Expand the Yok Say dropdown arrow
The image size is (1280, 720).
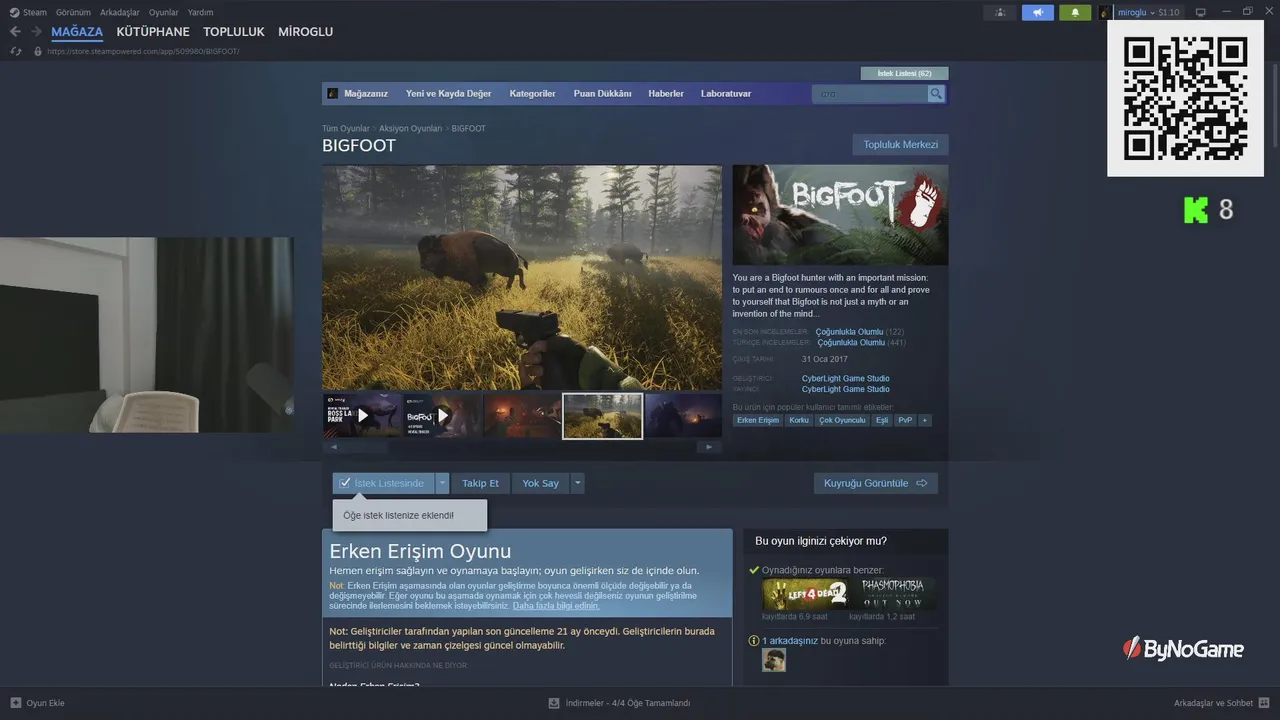577,483
